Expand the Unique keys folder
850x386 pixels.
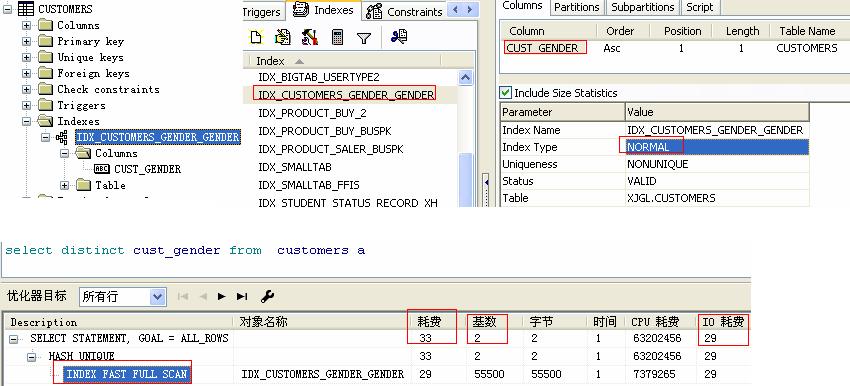(26, 57)
